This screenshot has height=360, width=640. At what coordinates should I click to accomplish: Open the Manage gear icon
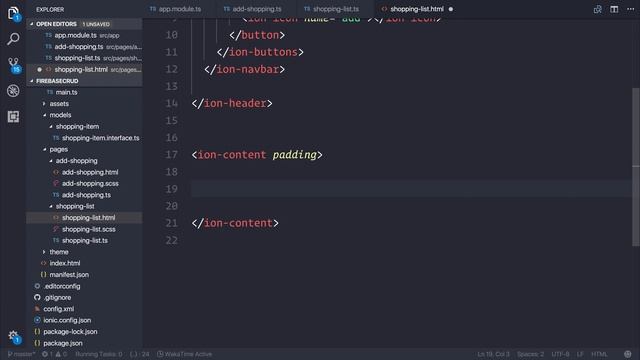(13, 336)
